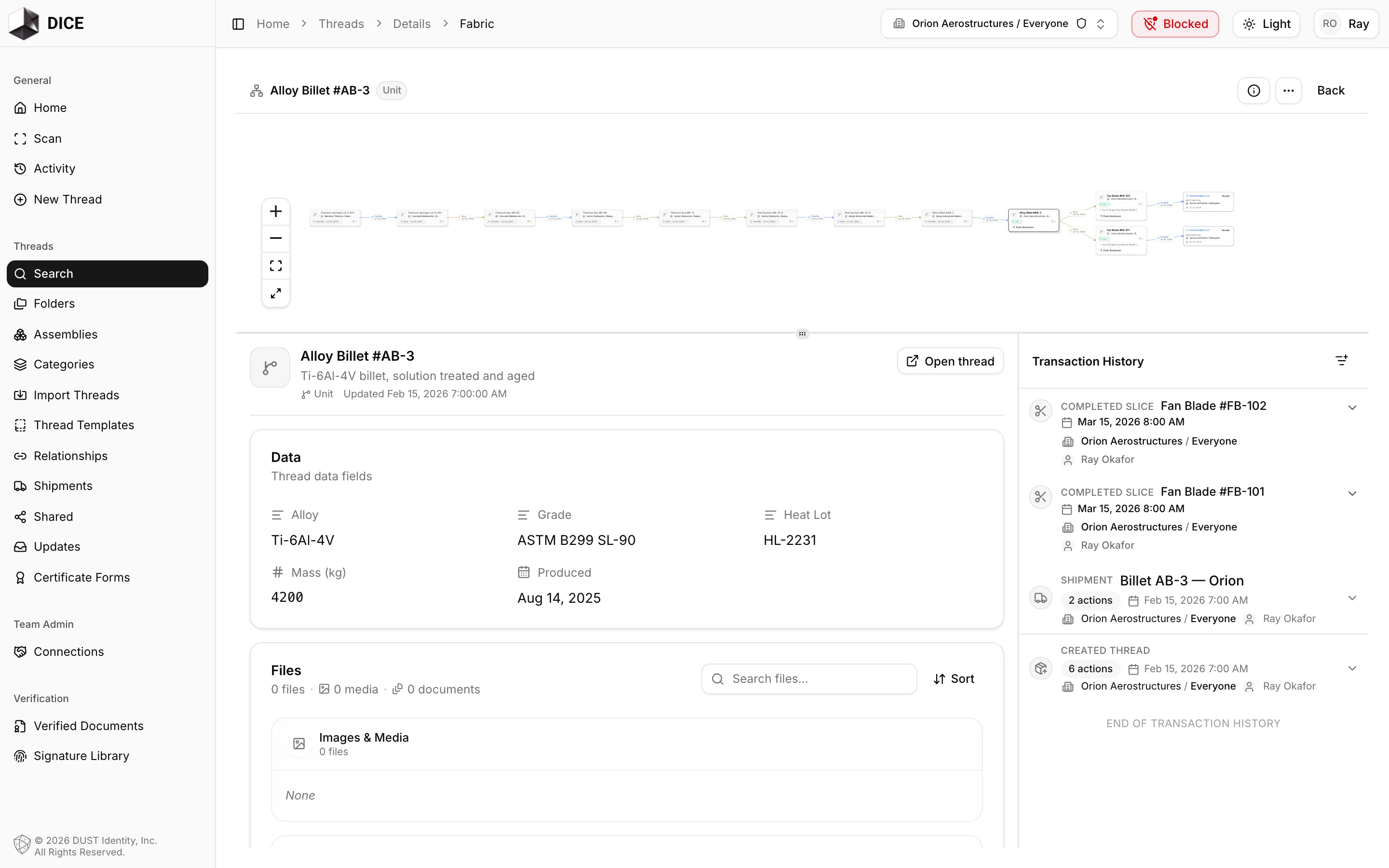Click the sort arrows icon in Files
The image size is (1389, 868).
[939, 679]
